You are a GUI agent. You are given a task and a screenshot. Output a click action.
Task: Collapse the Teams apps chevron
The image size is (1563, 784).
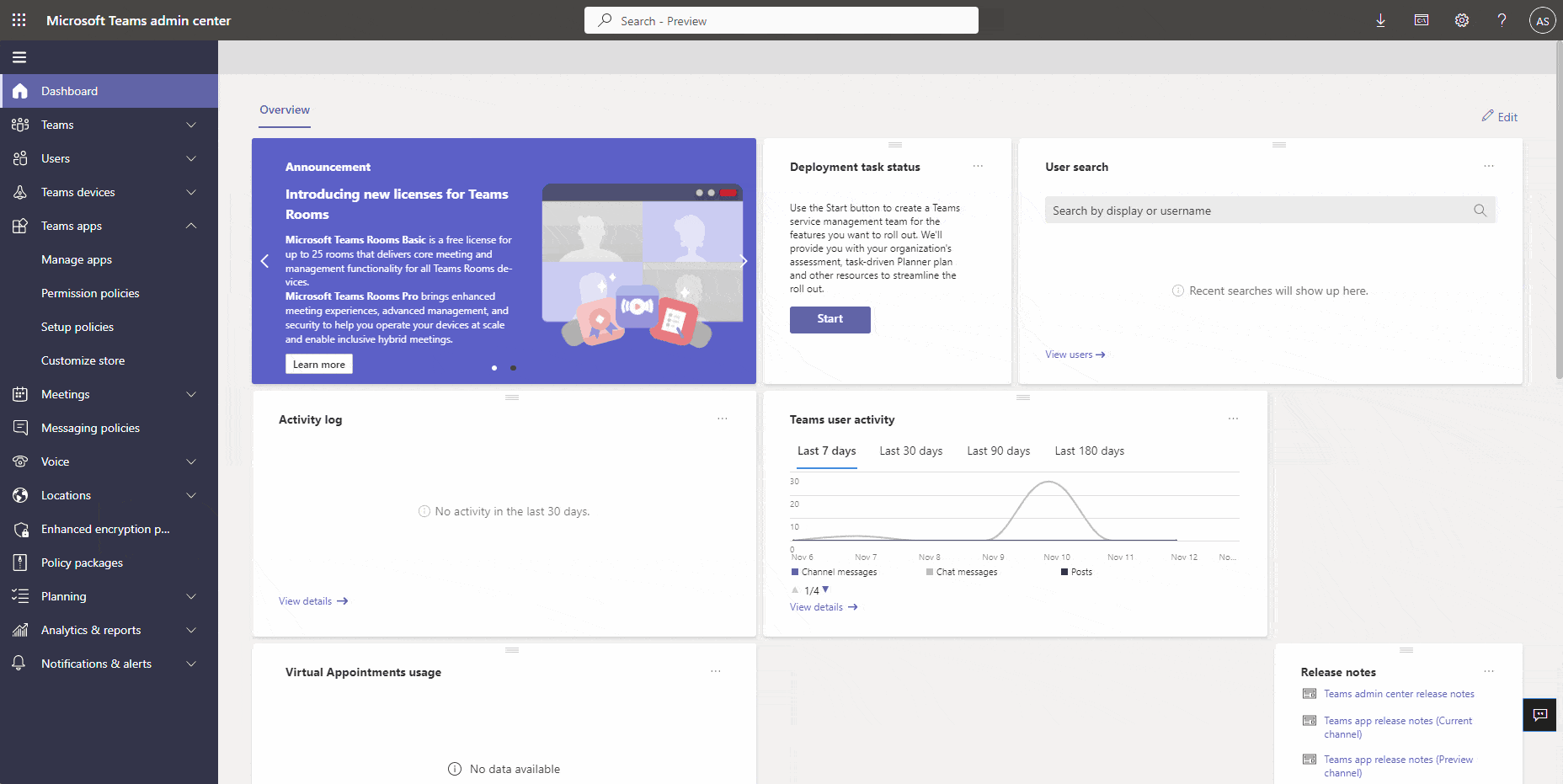click(191, 226)
